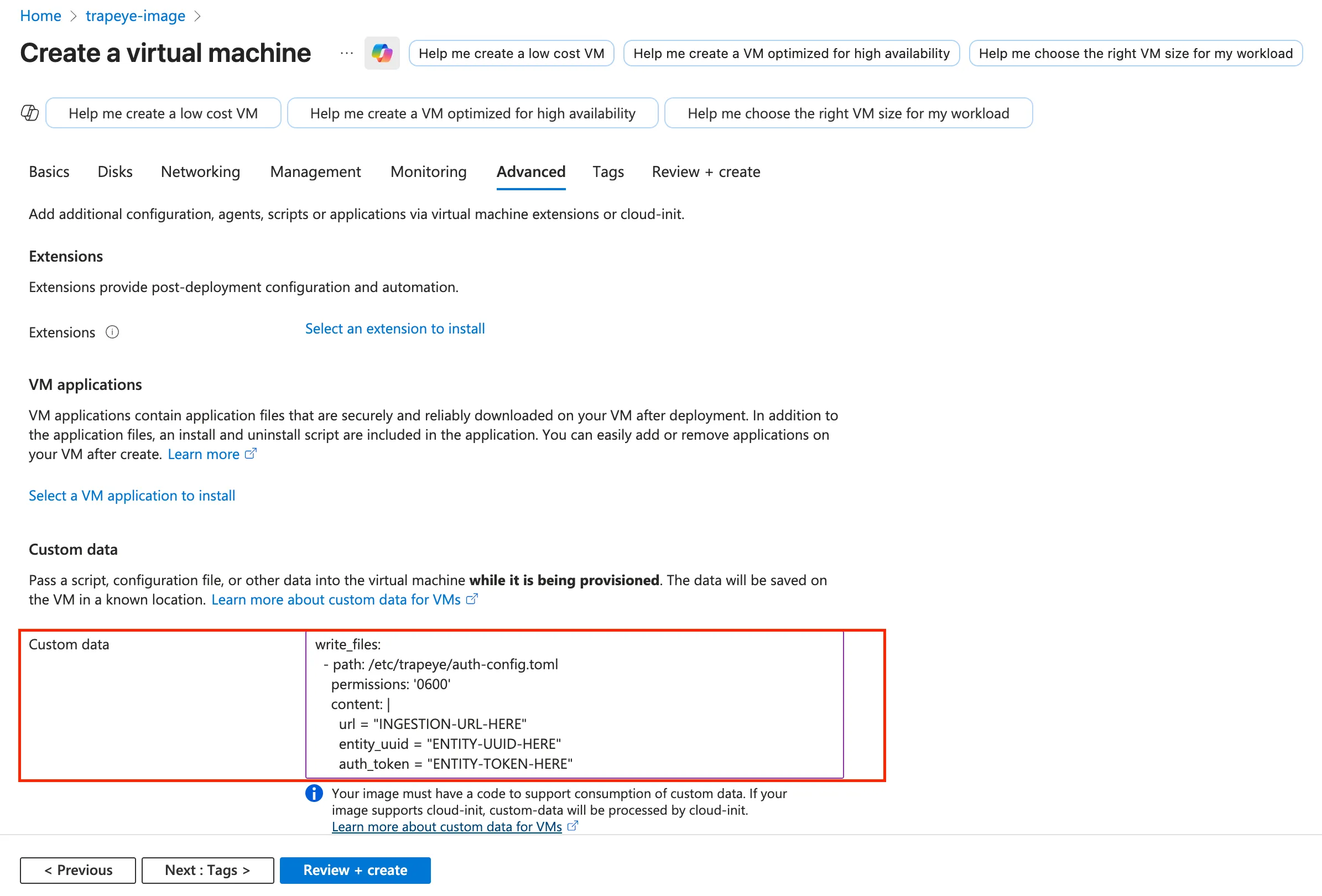Click 'Select a VM application to install'
This screenshot has height=896, width=1322.
pos(132,496)
